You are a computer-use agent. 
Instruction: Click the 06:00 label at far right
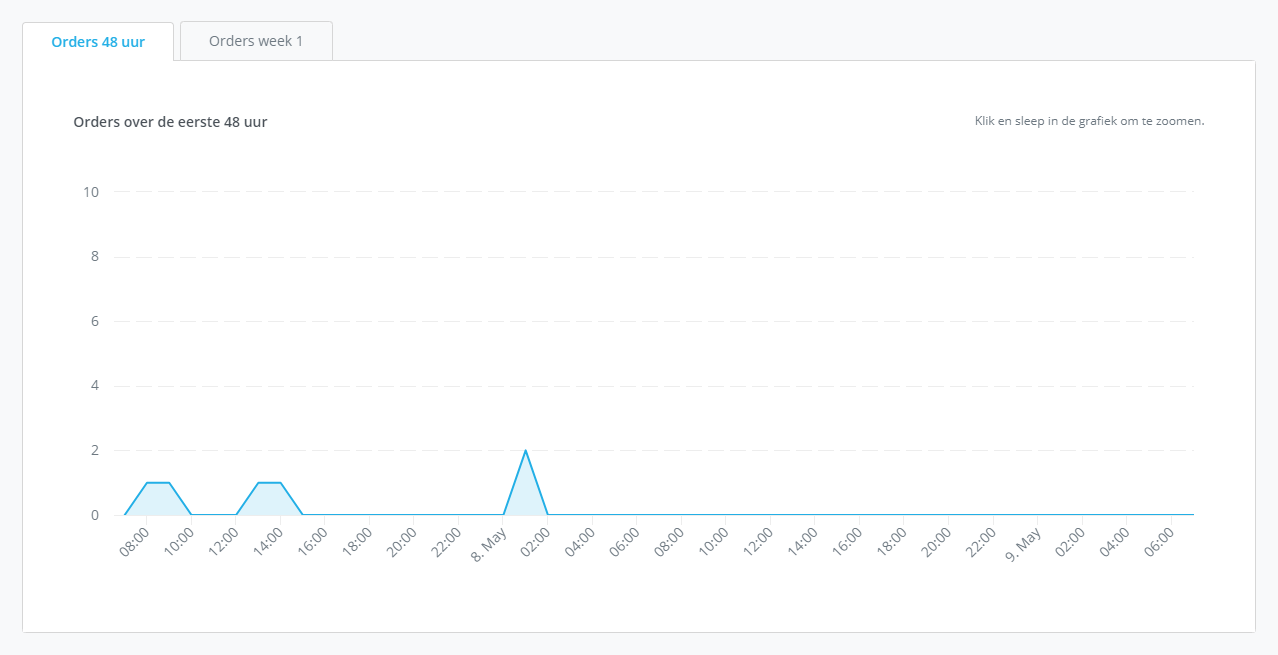[1160, 541]
